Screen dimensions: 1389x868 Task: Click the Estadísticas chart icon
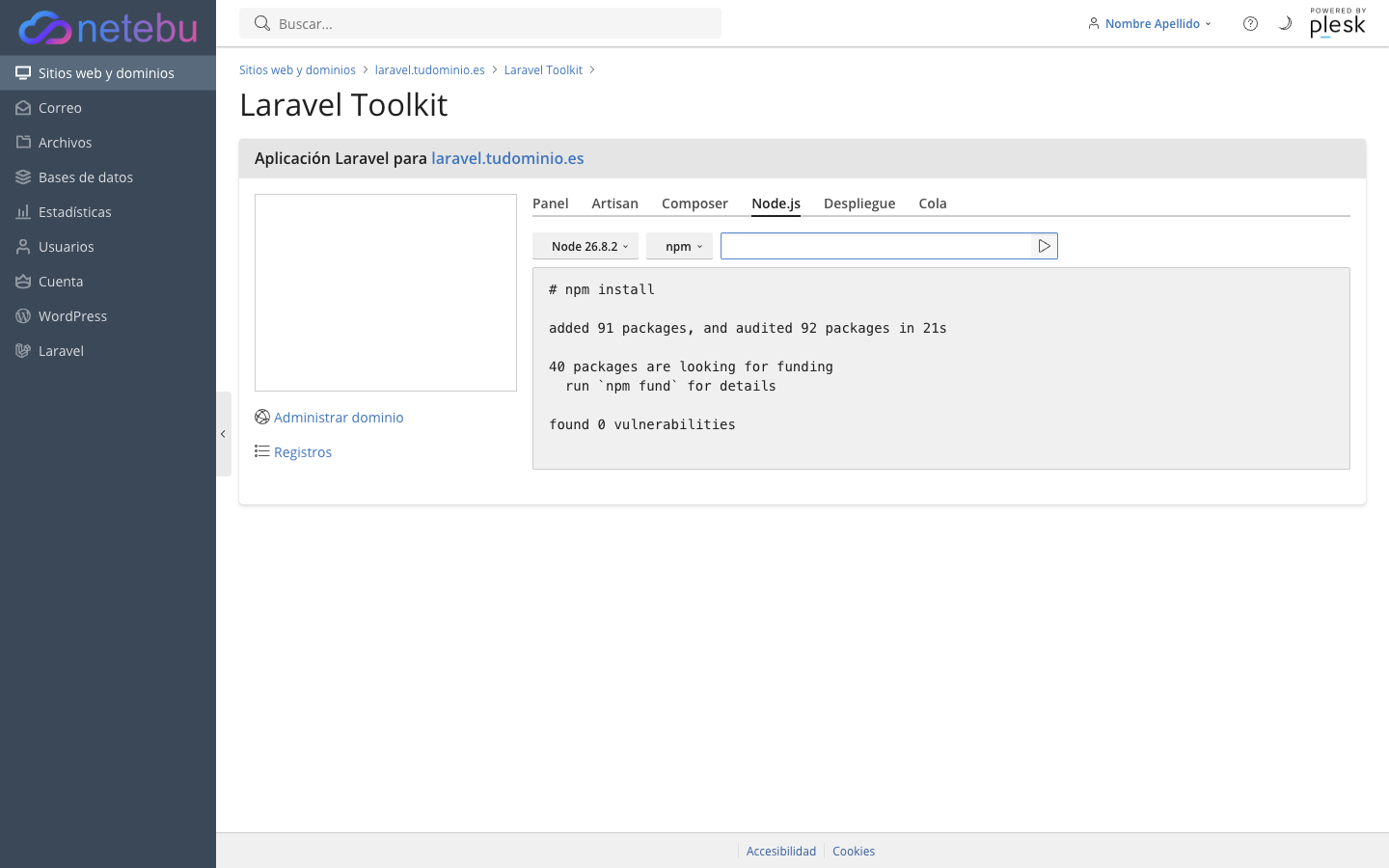coord(23,212)
